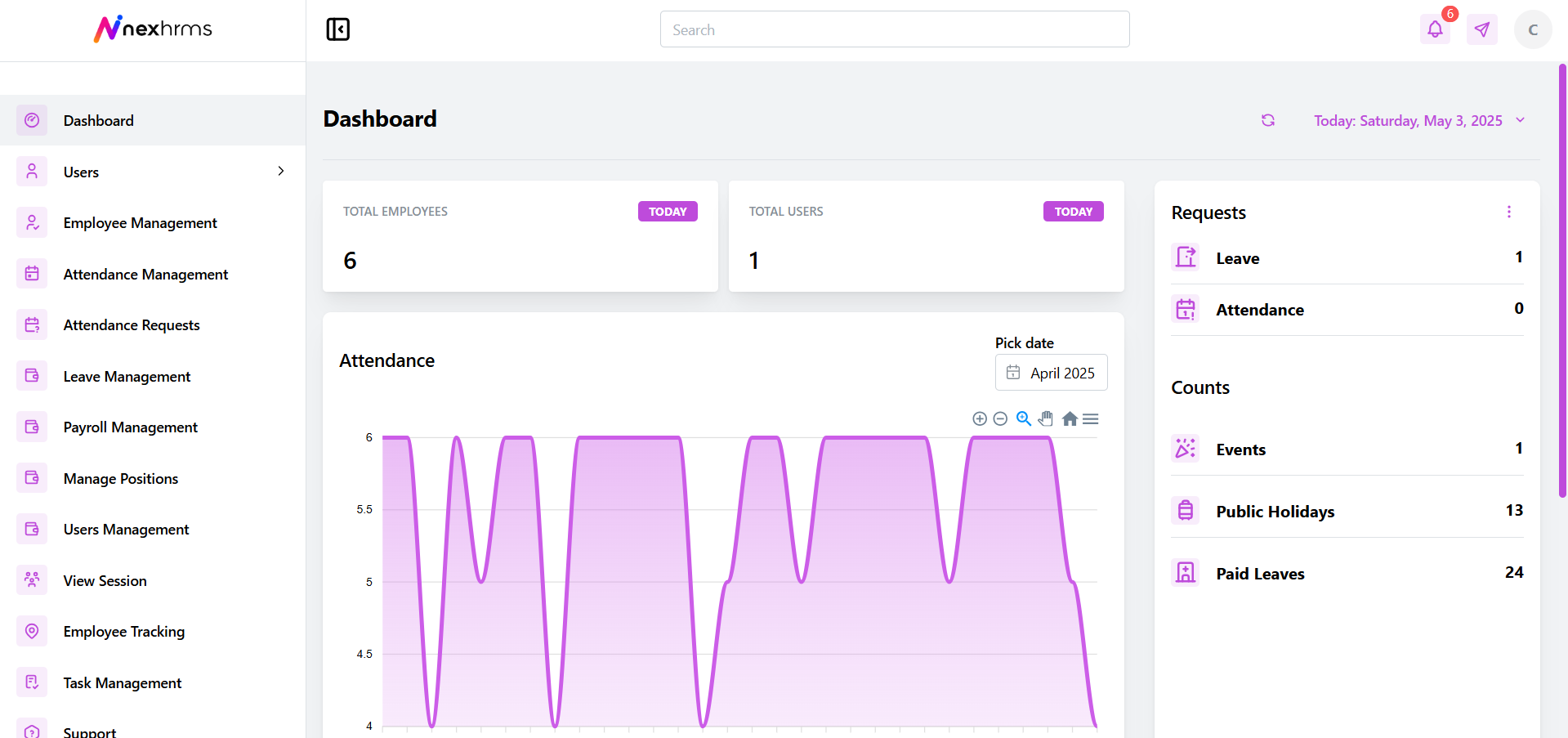Click the Events party icon
Image resolution: width=1568 pixels, height=738 pixels.
(1186, 449)
